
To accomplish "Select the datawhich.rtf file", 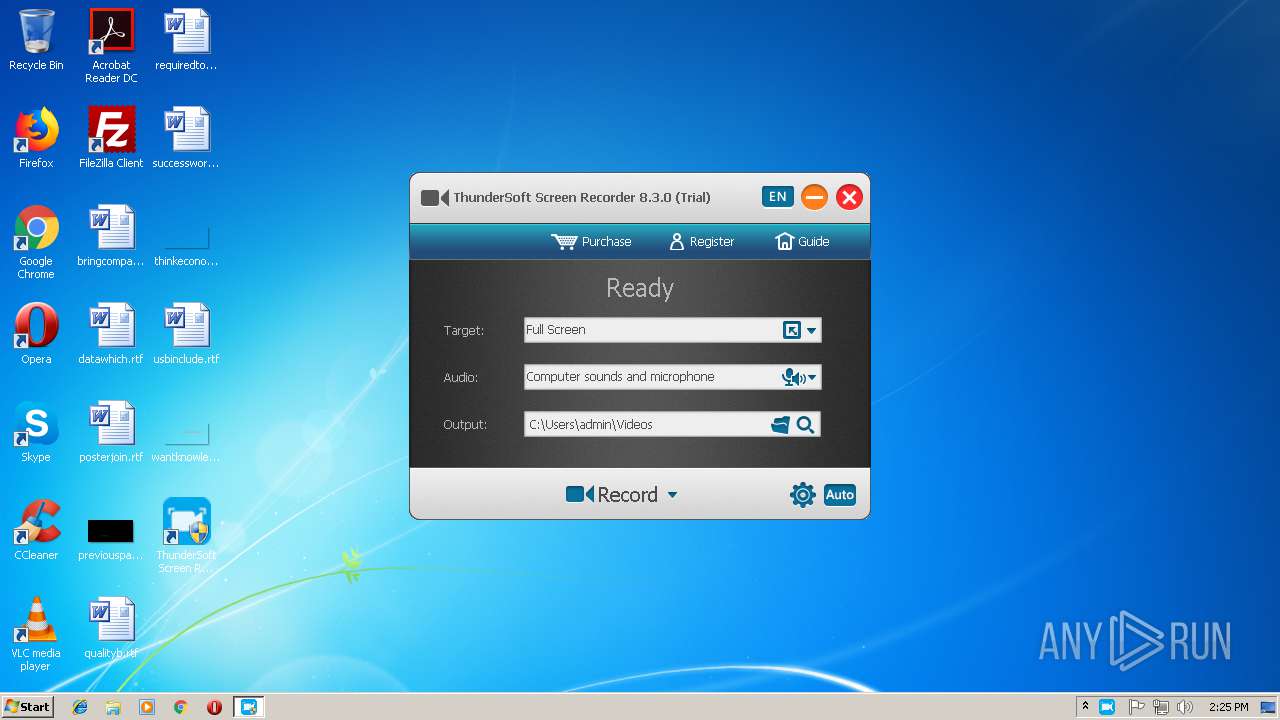I will (111, 334).
